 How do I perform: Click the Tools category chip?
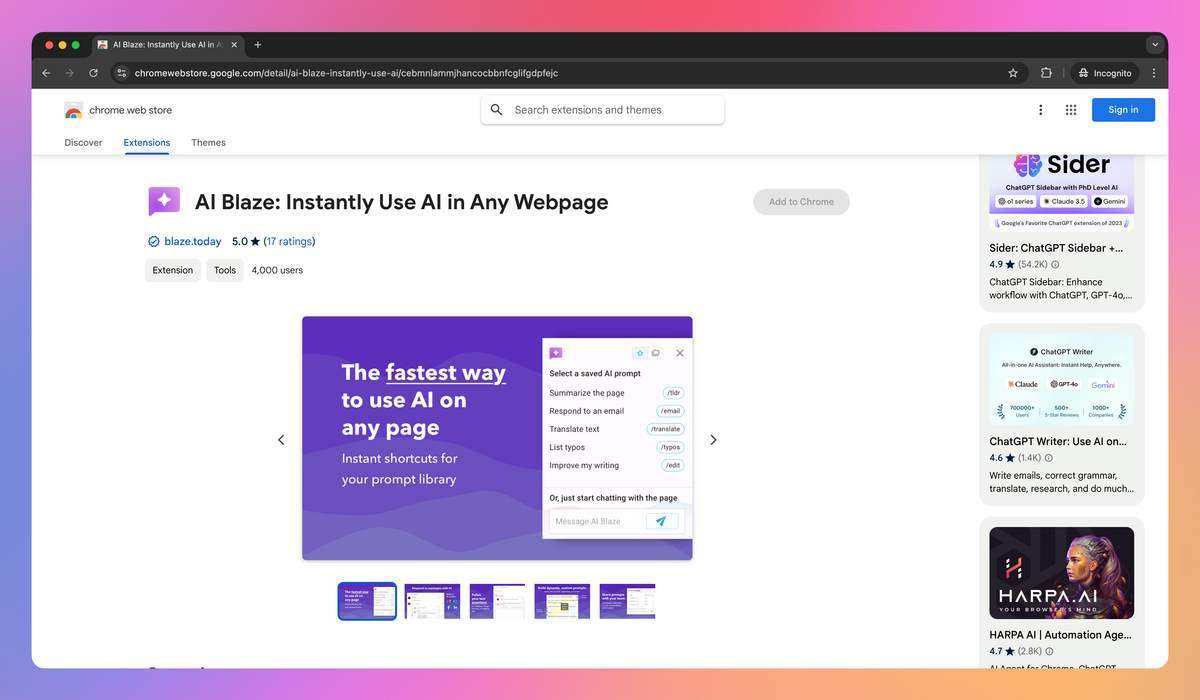(225, 270)
